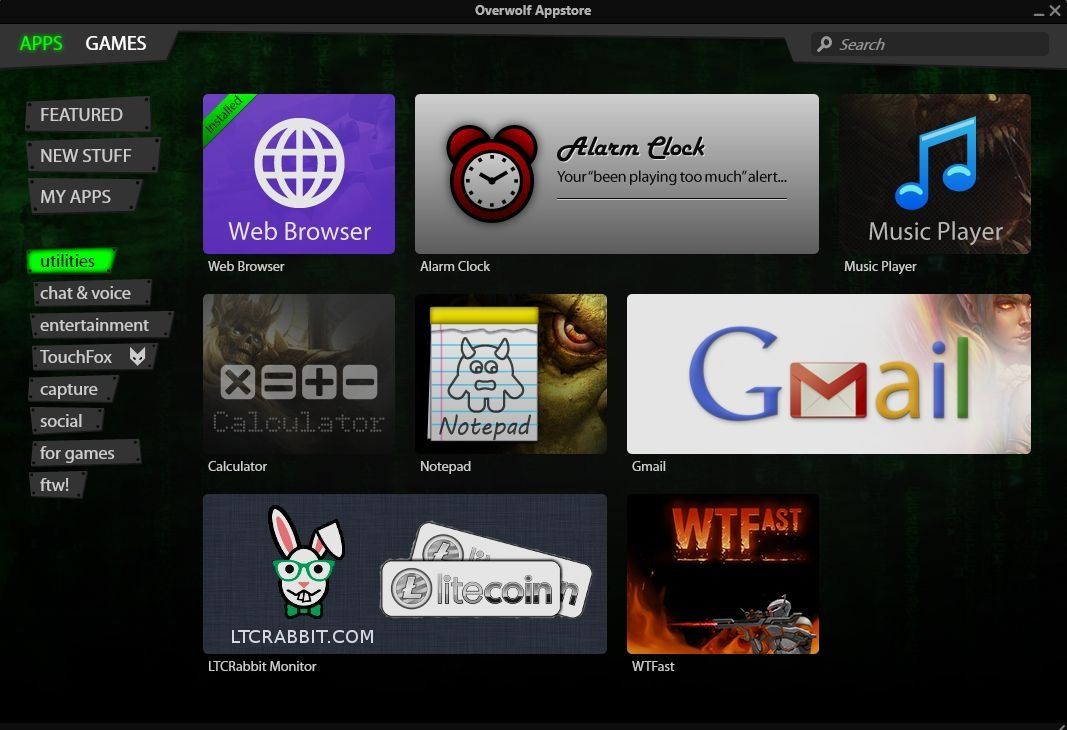1067x730 pixels.
Task: Enable the chat & voice filter
Action: pos(86,292)
